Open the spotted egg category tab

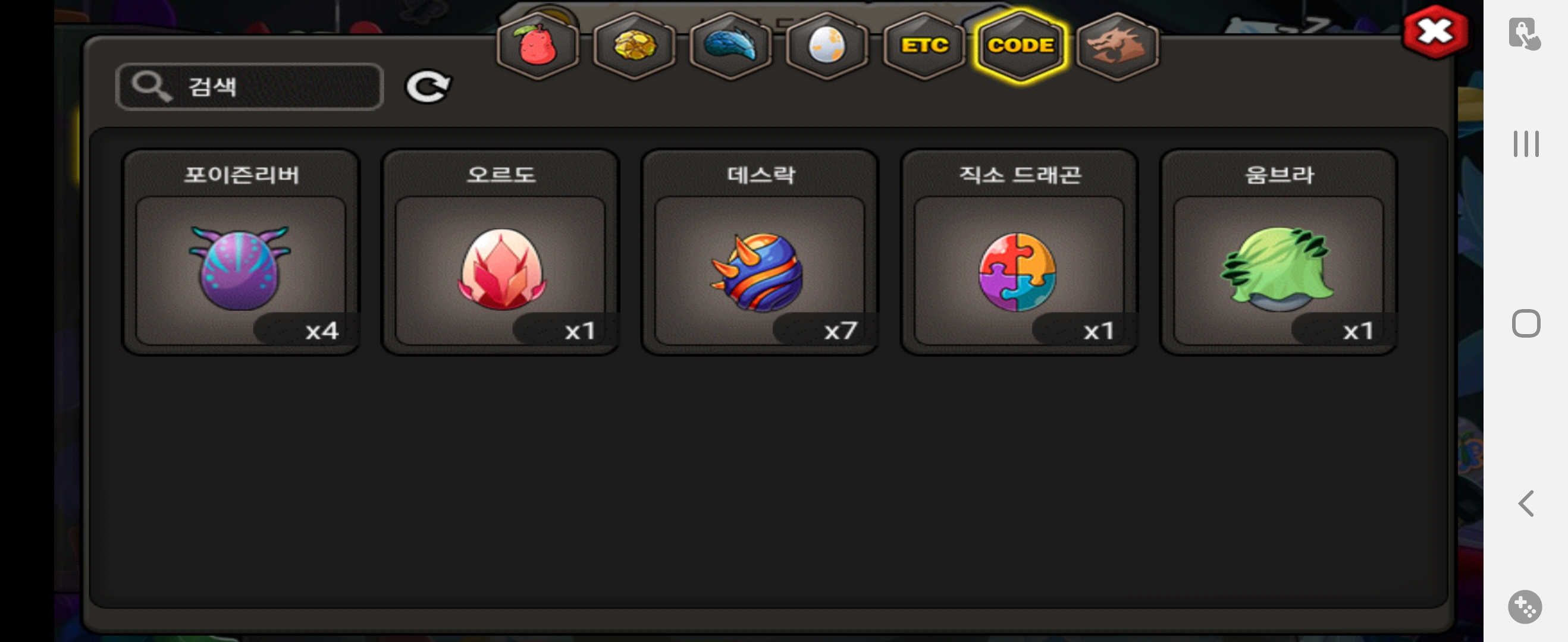(827, 46)
